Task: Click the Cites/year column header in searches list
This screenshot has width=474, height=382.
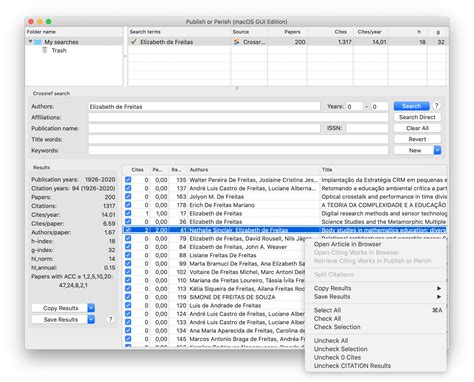Action: 370,32
